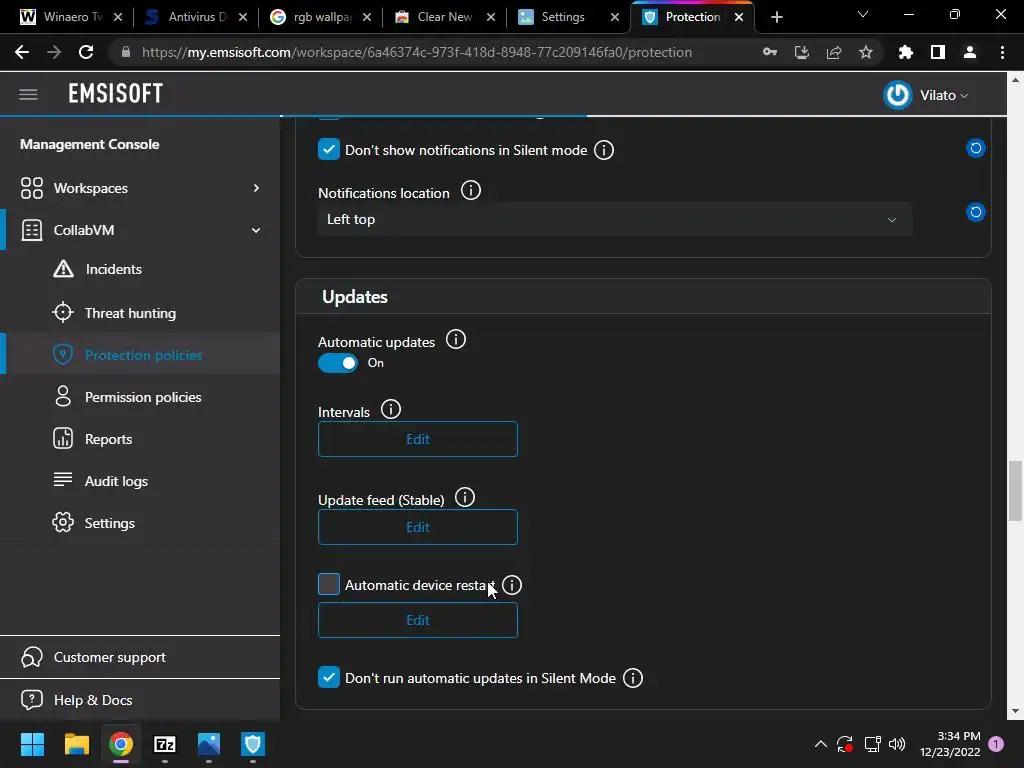
Task: Enable Automatic device restart checkbox
Action: click(x=328, y=584)
